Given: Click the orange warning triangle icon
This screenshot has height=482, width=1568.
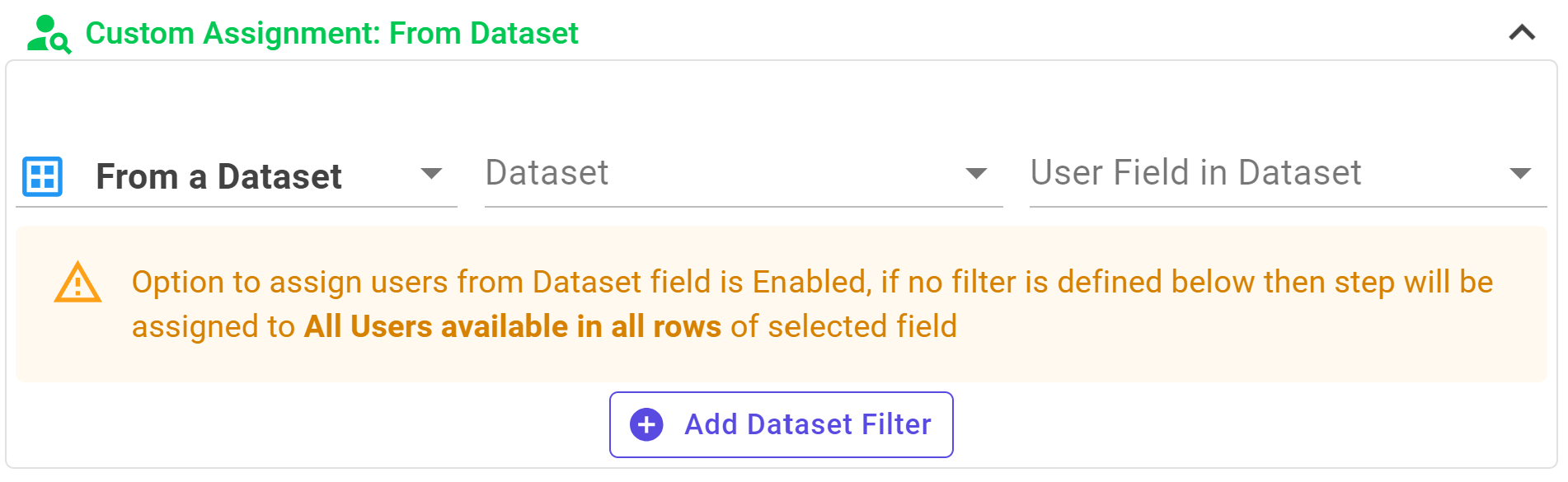Looking at the screenshot, I should coord(77,283).
